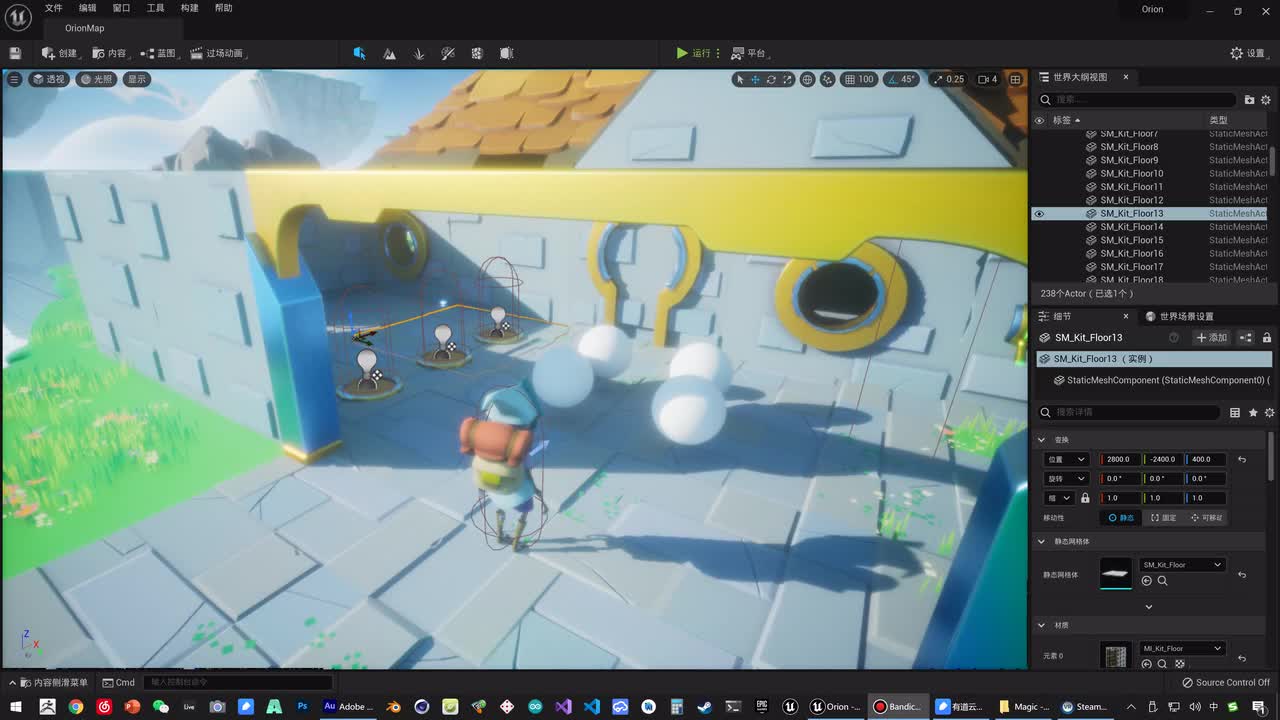
Task: Click the Source Control Off button
Action: pyautogui.click(x=1226, y=682)
